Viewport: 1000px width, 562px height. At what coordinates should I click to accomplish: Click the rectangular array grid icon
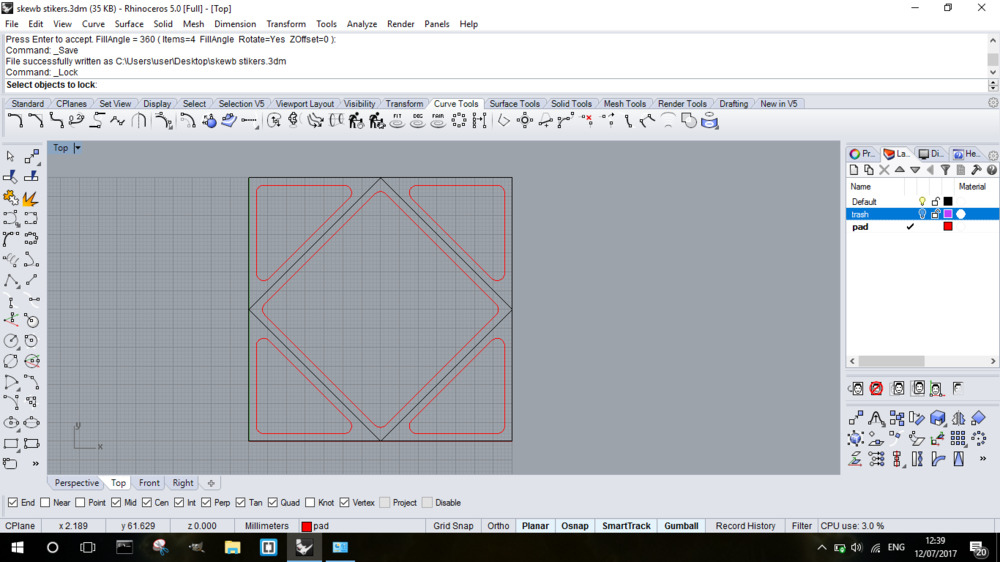point(958,438)
